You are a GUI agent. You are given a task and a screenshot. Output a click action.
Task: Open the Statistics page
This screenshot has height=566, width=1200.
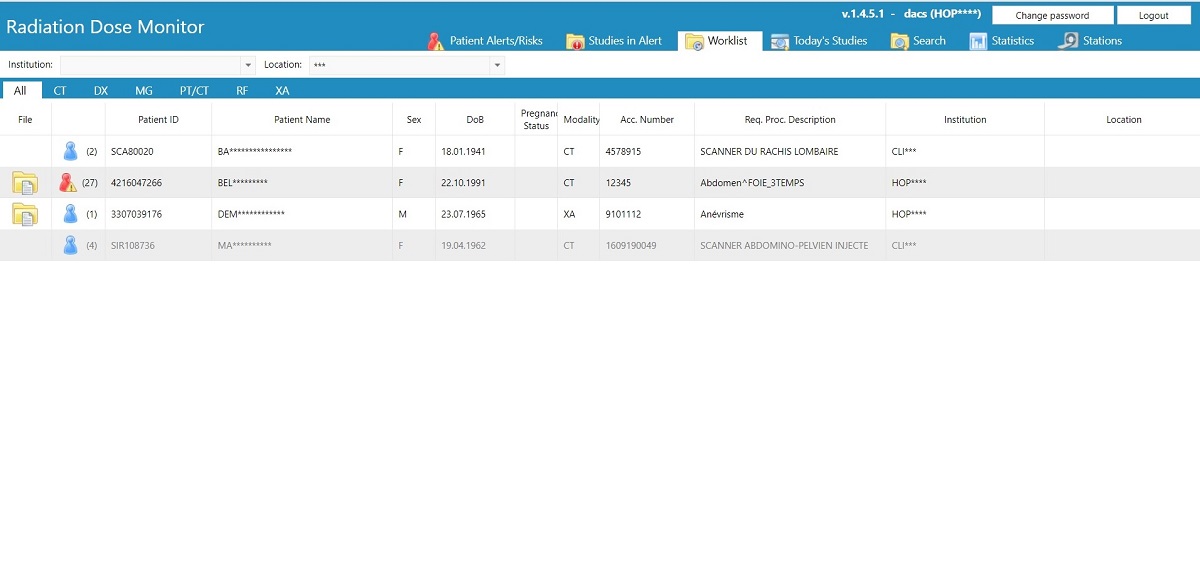[1001, 41]
